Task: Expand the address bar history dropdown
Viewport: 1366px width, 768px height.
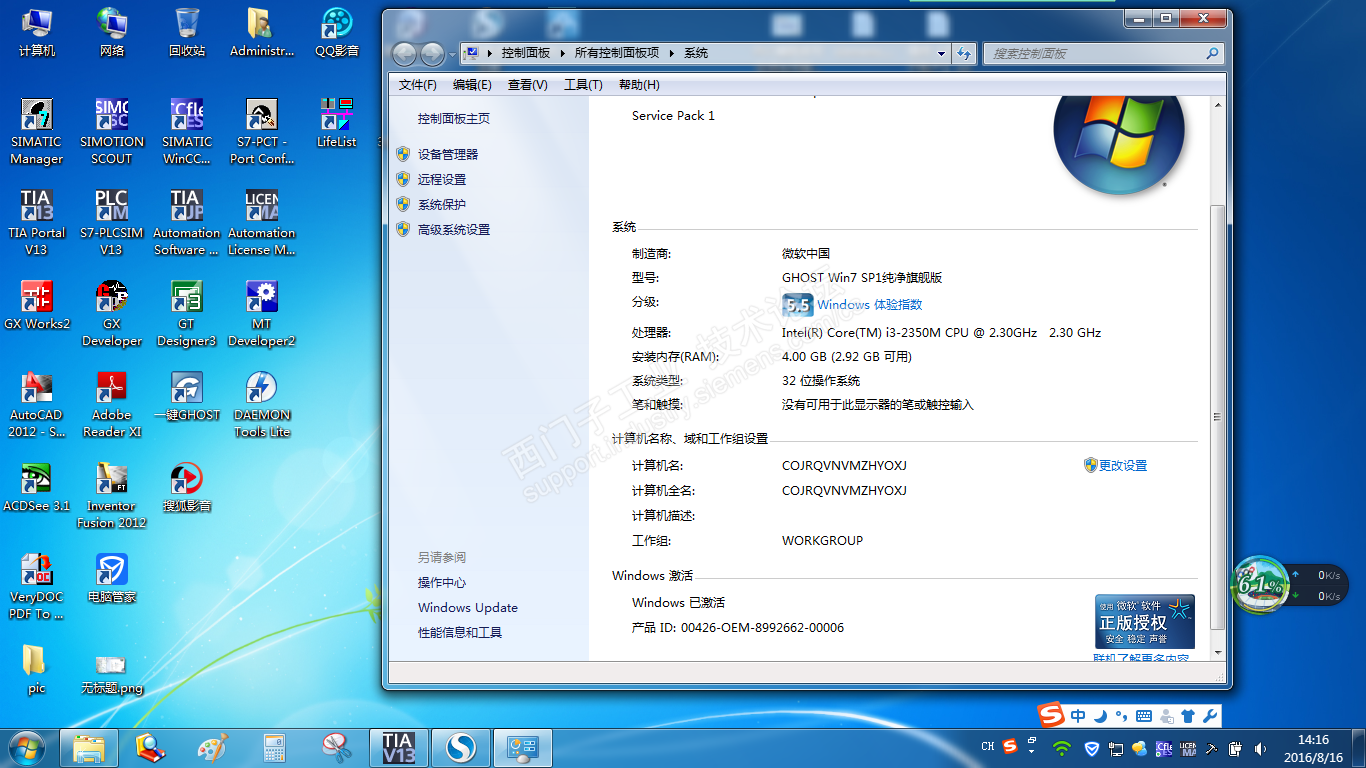Action: point(941,54)
